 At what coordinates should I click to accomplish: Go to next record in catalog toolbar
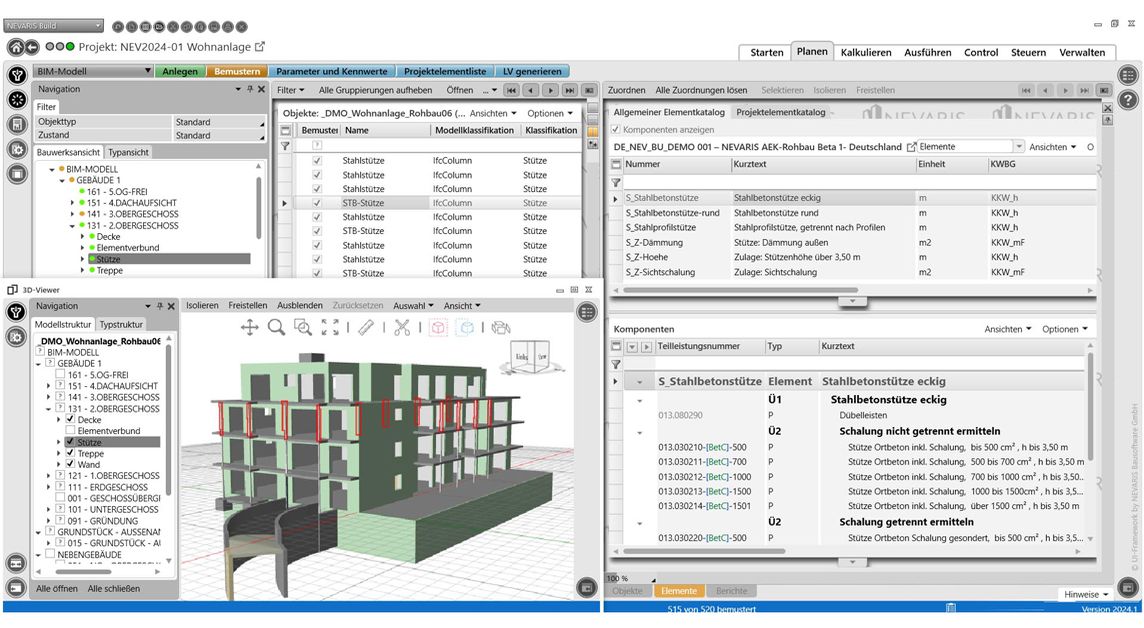1065,90
